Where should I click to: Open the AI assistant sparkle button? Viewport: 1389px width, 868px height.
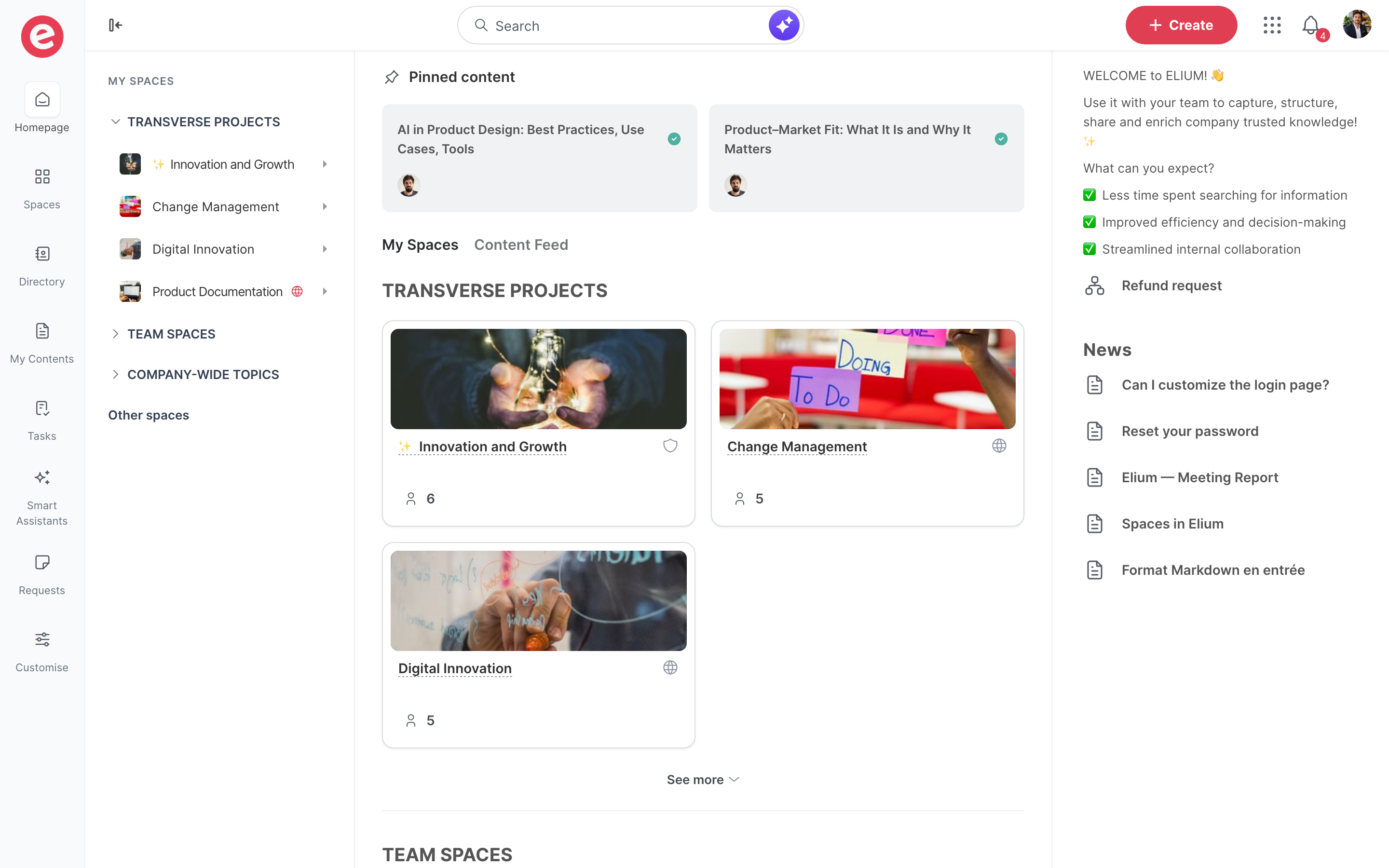tap(784, 25)
